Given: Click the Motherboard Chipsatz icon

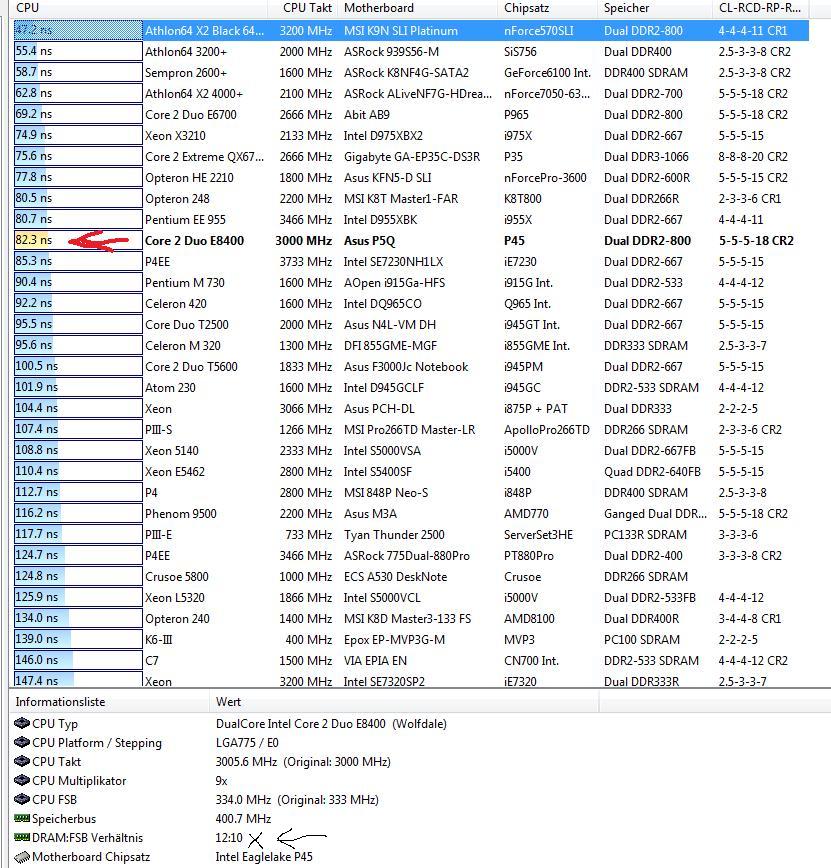Looking at the screenshot, I should 22,857.
